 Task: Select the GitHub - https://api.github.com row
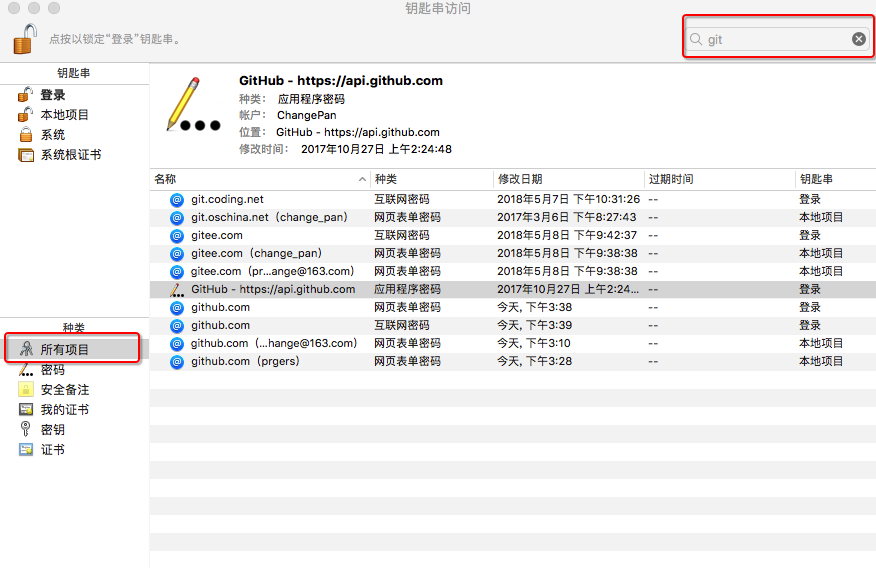point(513,289)
